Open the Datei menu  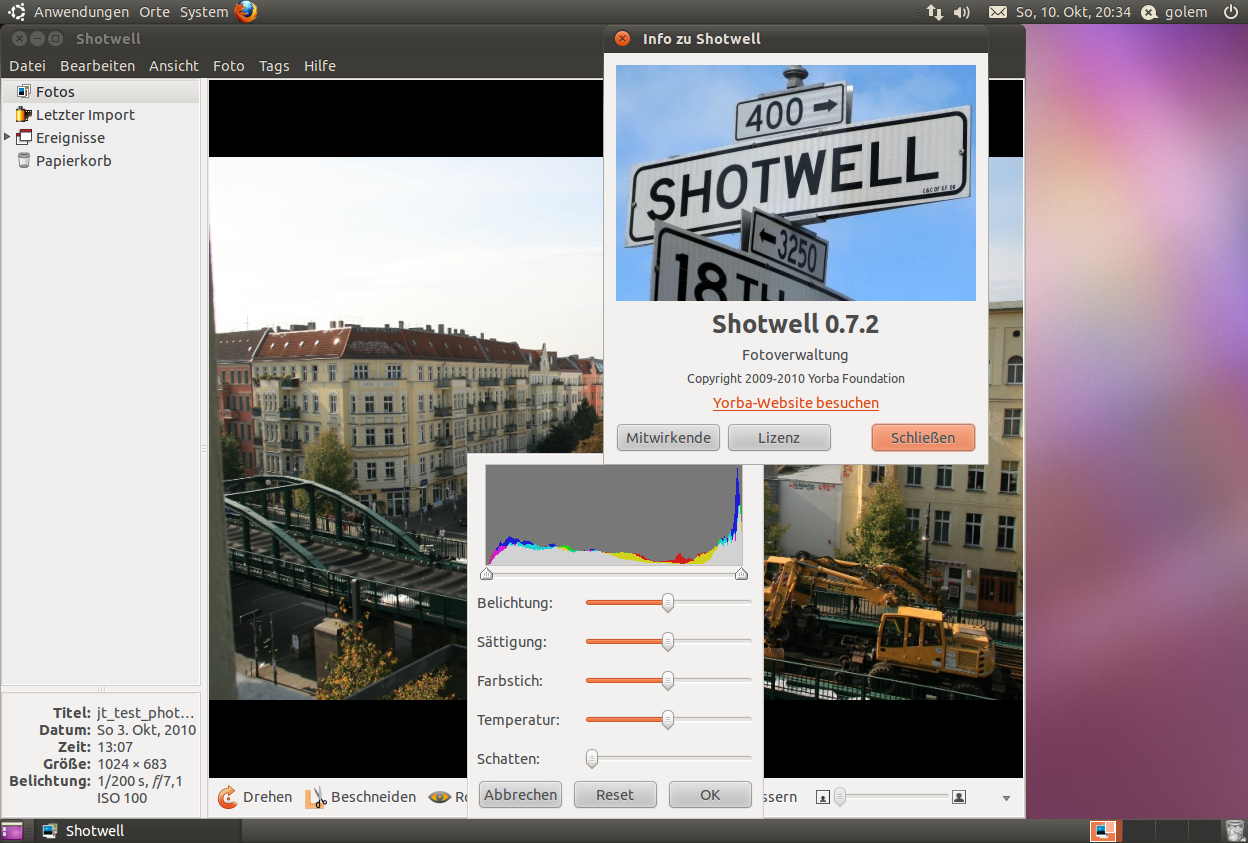[x=28, y=66]
